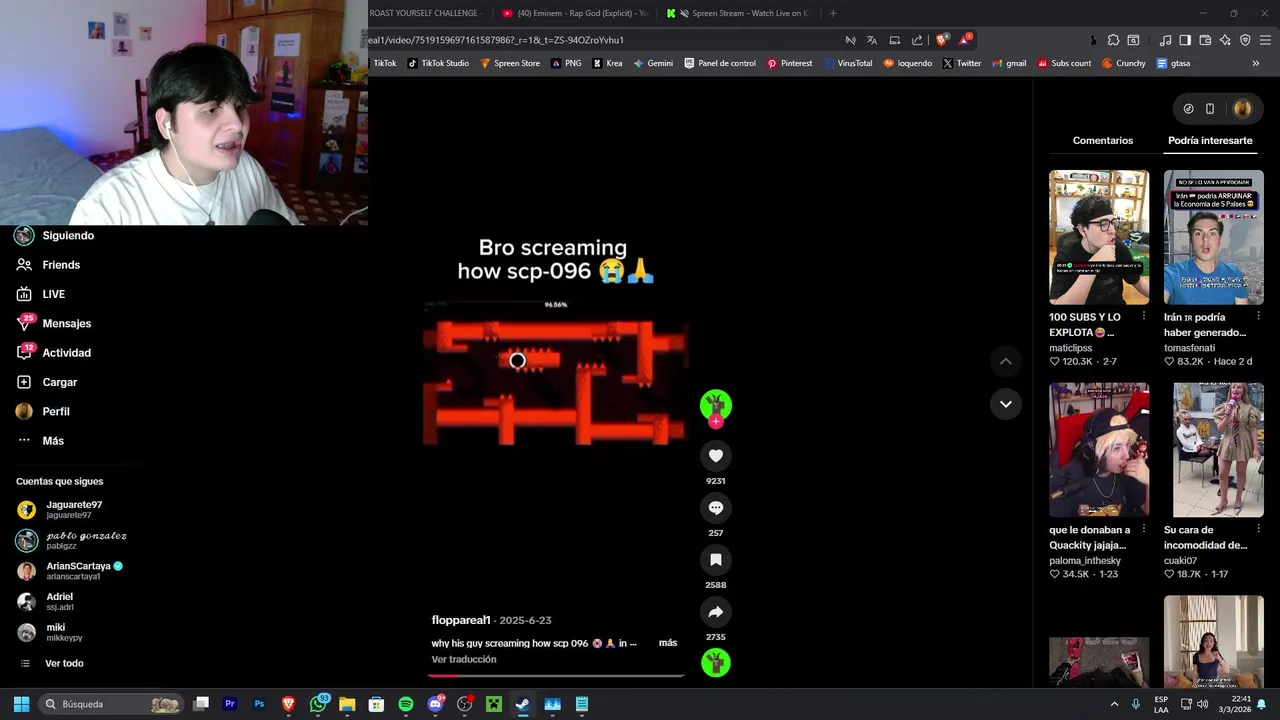
Task: Open options dots for 'Su cara de' video
Action: 1258,530
